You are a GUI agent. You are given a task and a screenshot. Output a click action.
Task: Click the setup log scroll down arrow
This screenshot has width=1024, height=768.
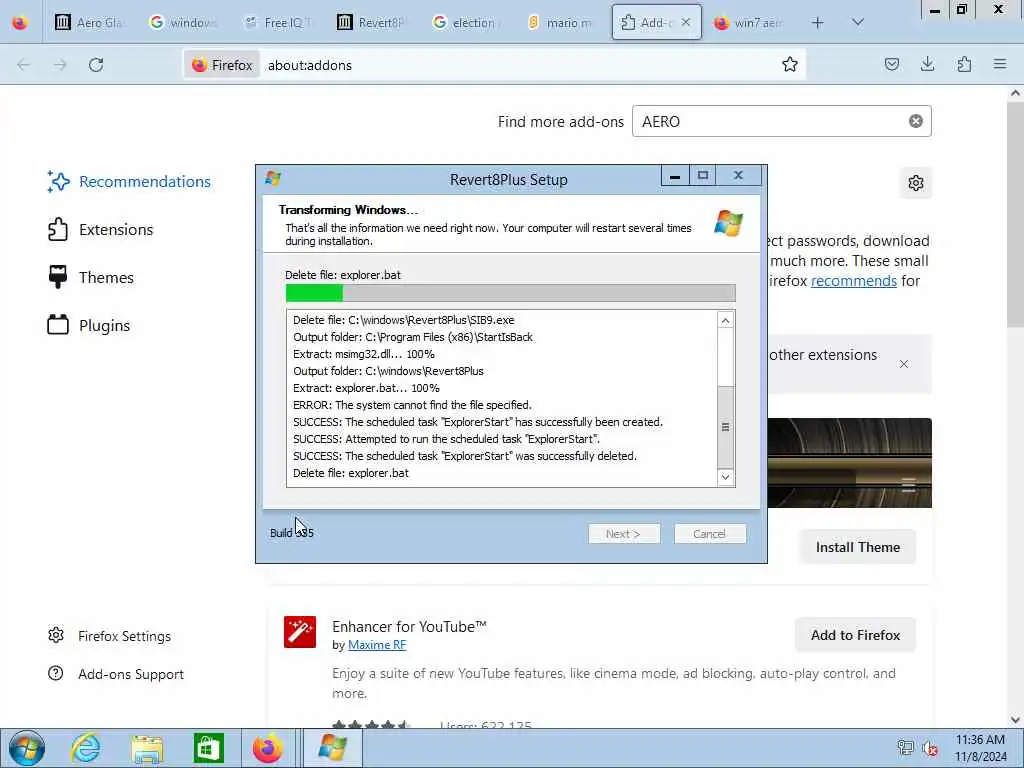pos(725,477)
